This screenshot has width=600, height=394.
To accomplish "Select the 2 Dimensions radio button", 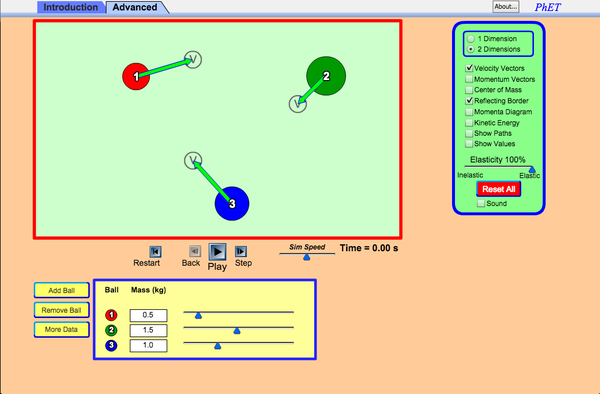I will (471, 49).
